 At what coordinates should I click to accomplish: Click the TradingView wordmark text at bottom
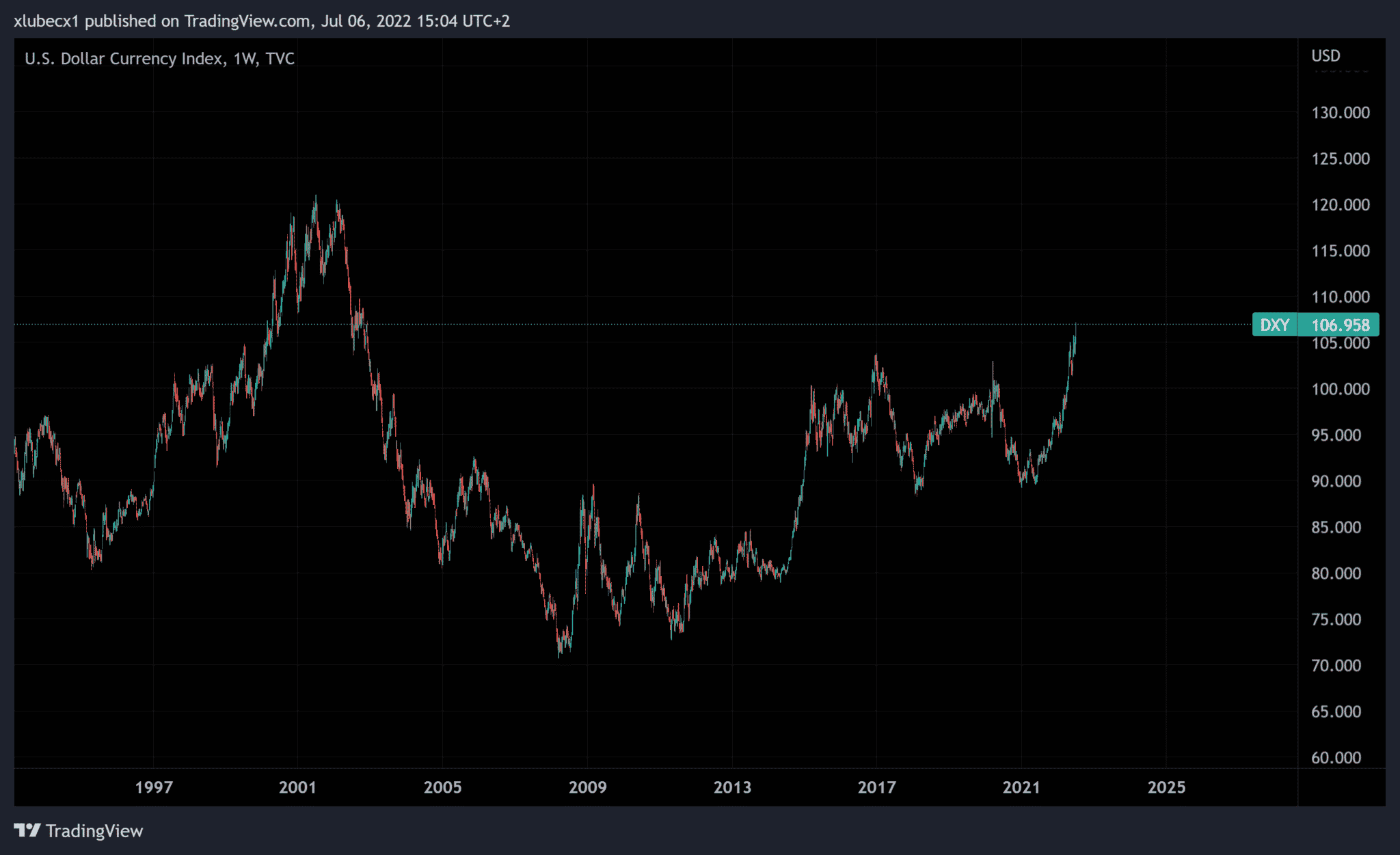click(x=94, y=831)
